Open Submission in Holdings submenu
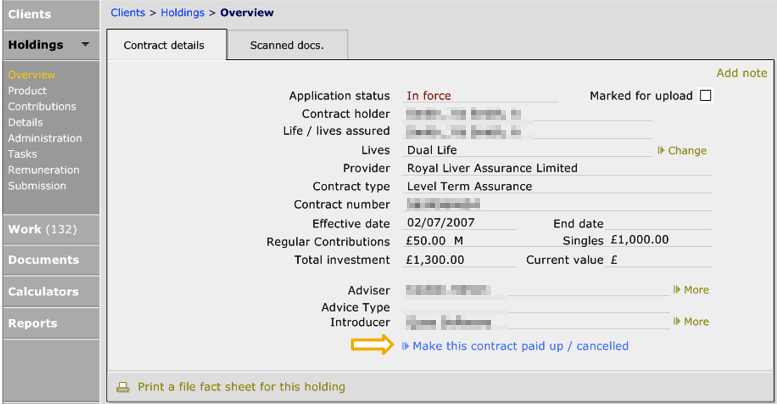 (37, 186)
